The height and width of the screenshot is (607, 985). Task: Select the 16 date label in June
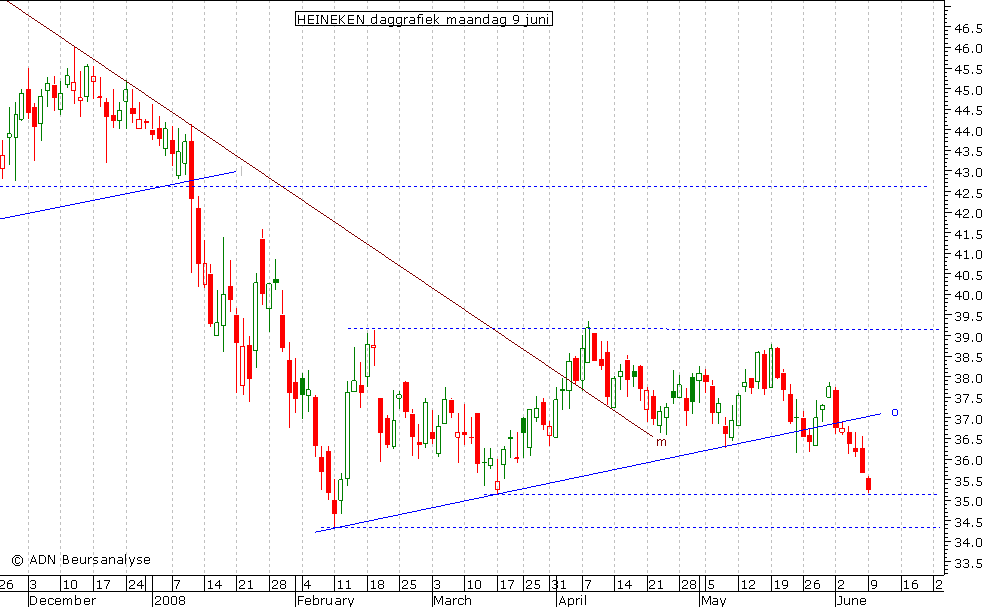pyautogui.click(x=910, y=584)
